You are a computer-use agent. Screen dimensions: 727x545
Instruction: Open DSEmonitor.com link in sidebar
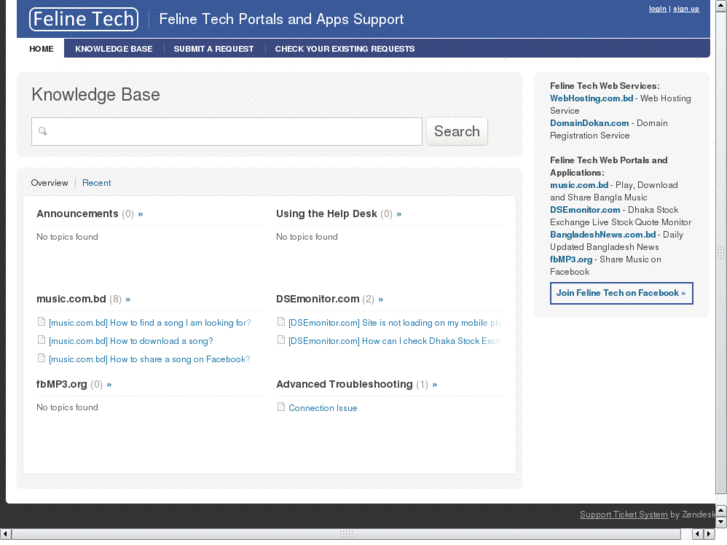click(x=585, y=210)
